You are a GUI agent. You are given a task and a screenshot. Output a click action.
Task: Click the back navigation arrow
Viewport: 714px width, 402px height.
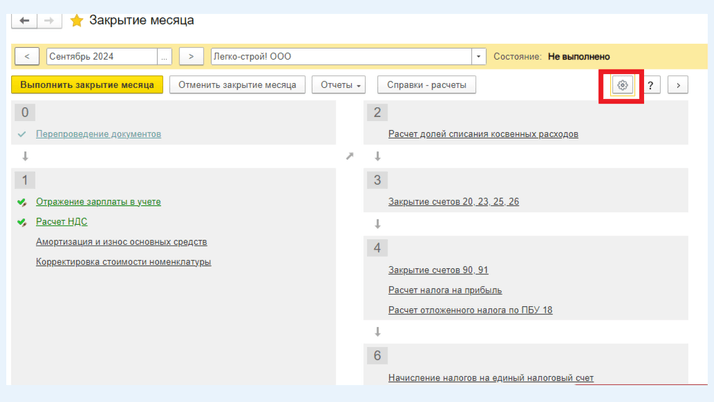[25, 20]
